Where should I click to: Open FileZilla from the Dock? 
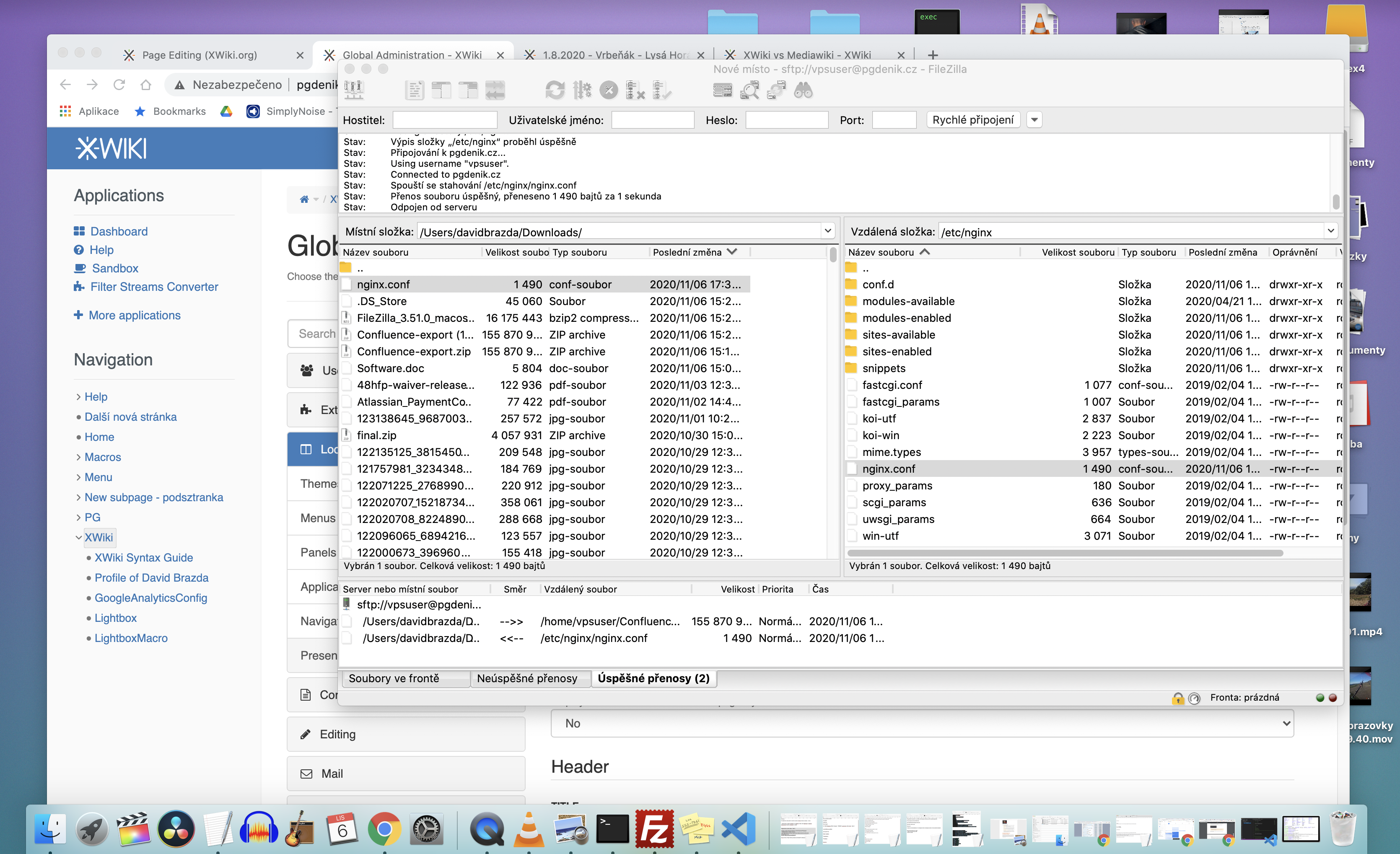655,829
